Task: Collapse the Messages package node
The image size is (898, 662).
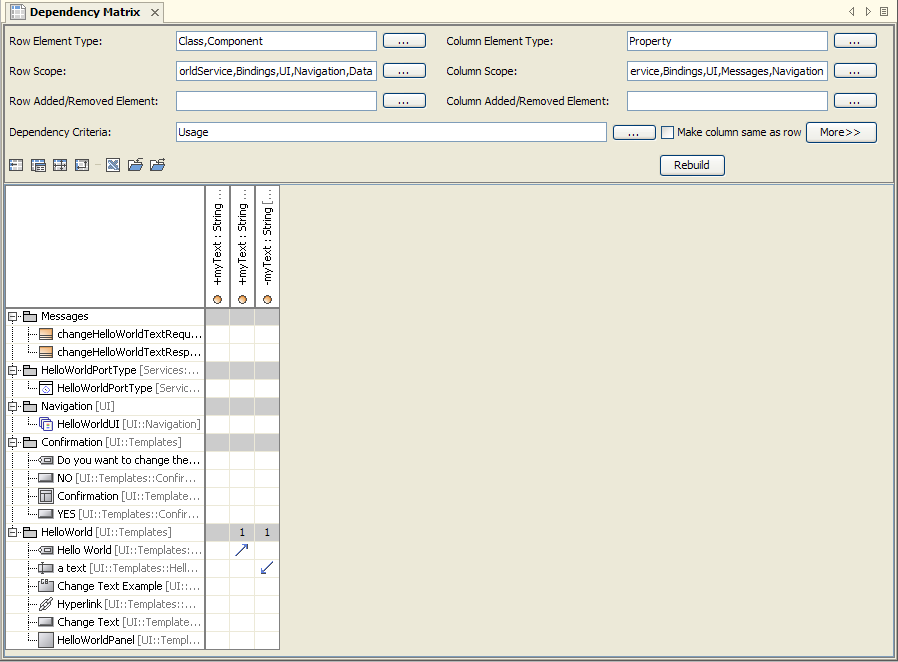Action: point(13,316)
